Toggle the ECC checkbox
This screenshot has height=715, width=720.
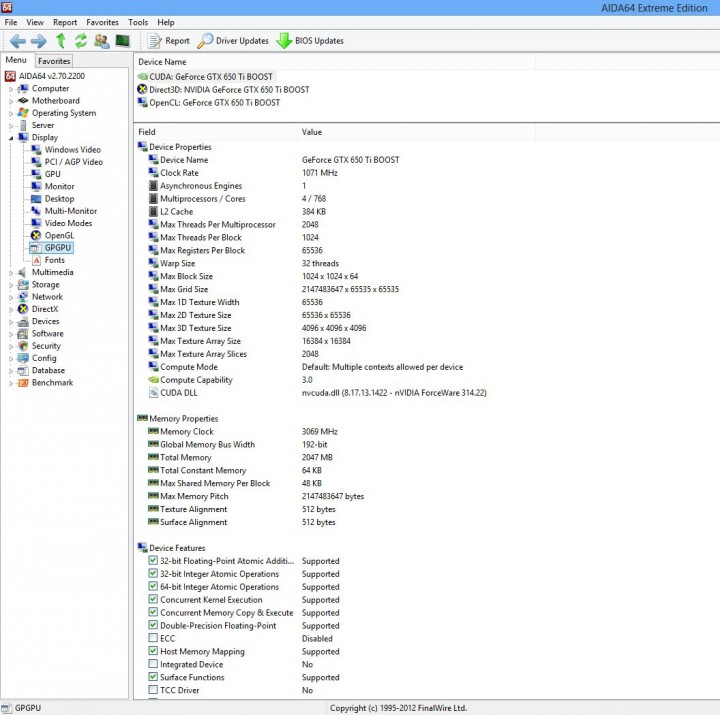click(x=153, y=638)
